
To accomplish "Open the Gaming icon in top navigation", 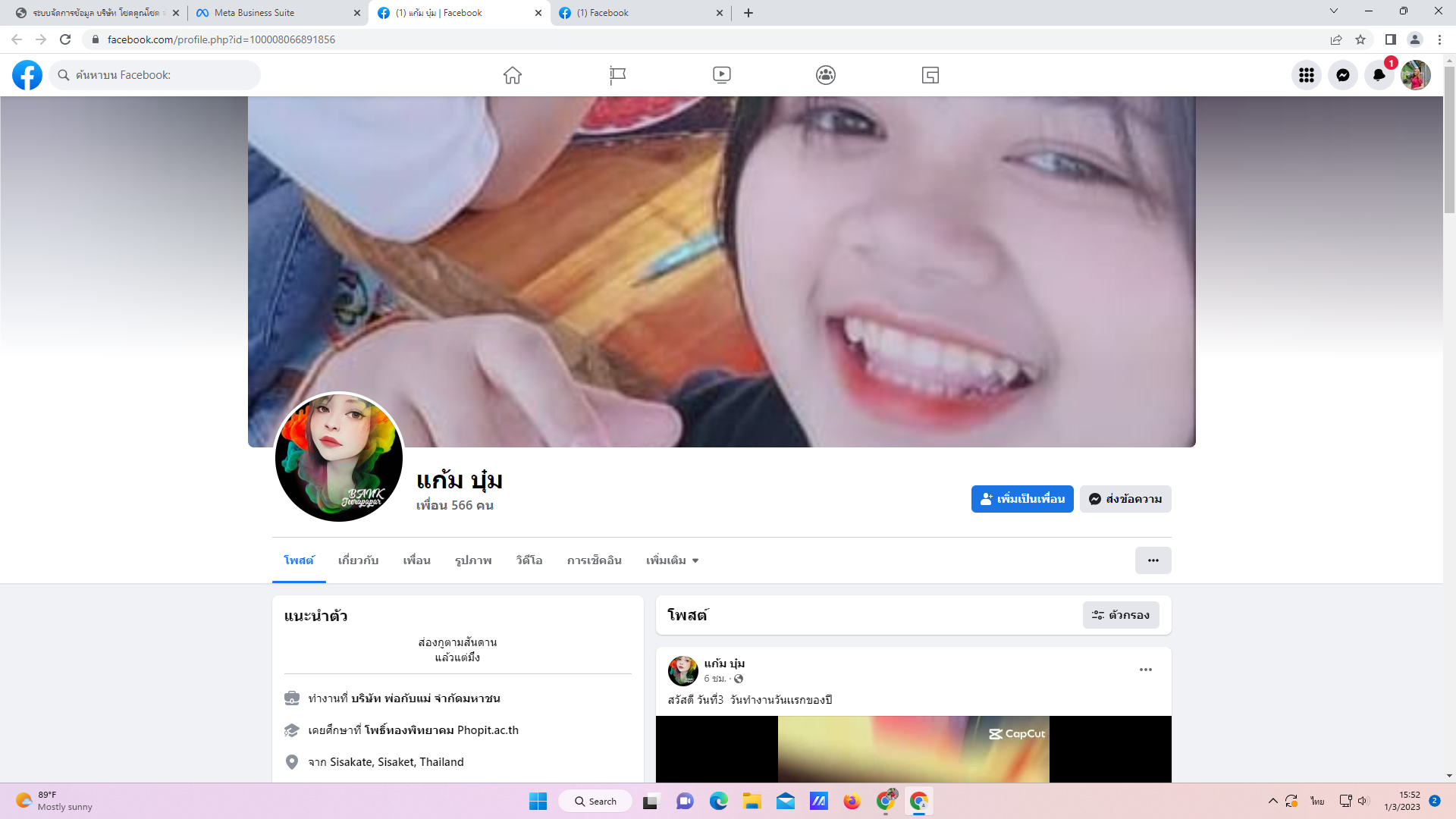I will [930, 75].
